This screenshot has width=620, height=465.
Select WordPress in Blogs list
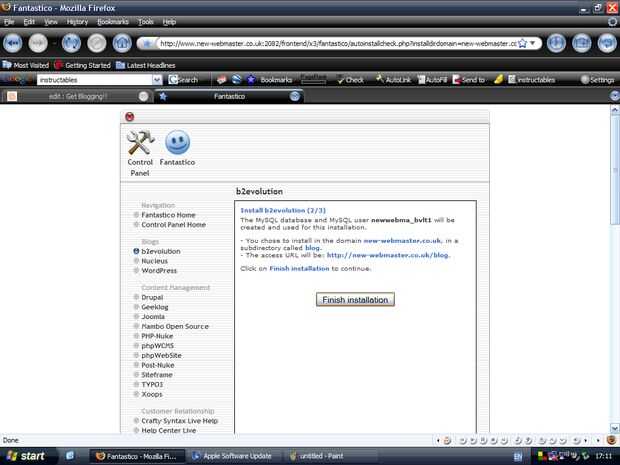[x=159, y=270]
